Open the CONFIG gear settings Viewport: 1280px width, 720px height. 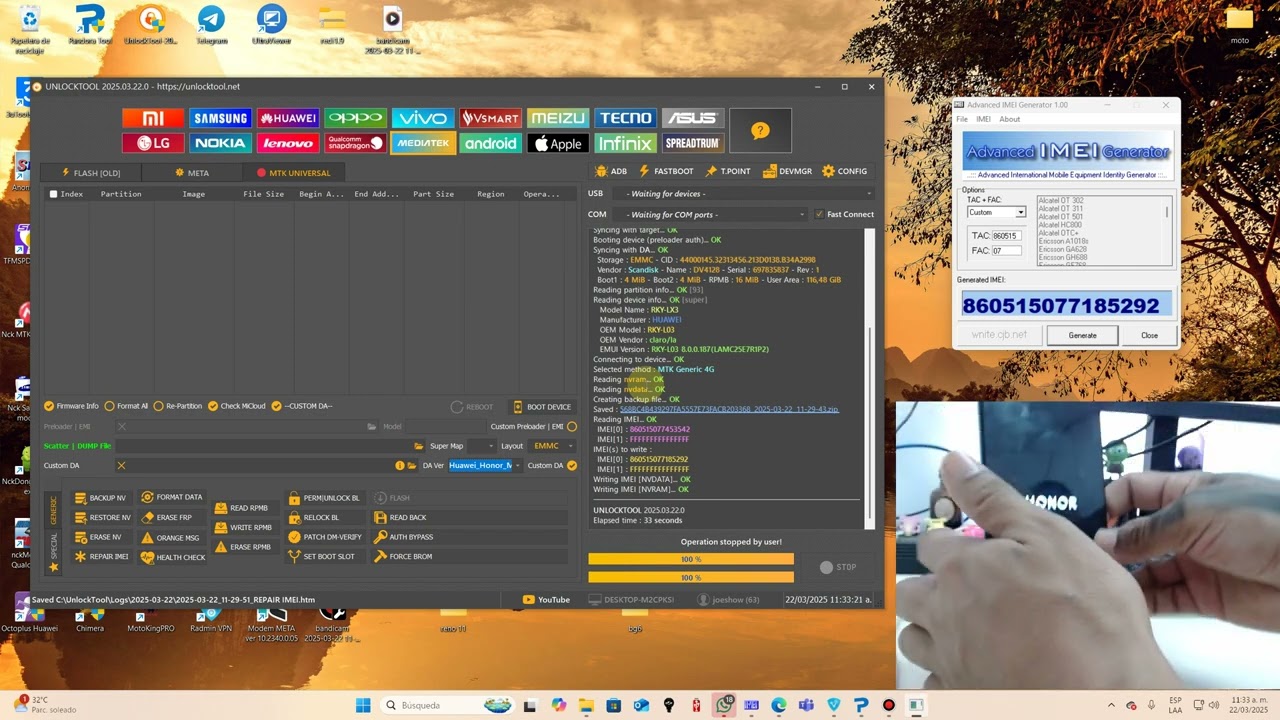click(x=845, y=171)
